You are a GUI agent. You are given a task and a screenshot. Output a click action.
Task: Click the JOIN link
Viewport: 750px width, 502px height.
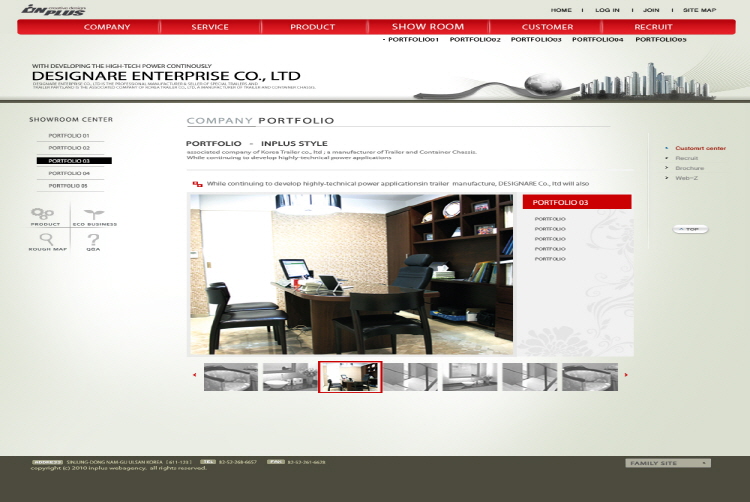651,10
